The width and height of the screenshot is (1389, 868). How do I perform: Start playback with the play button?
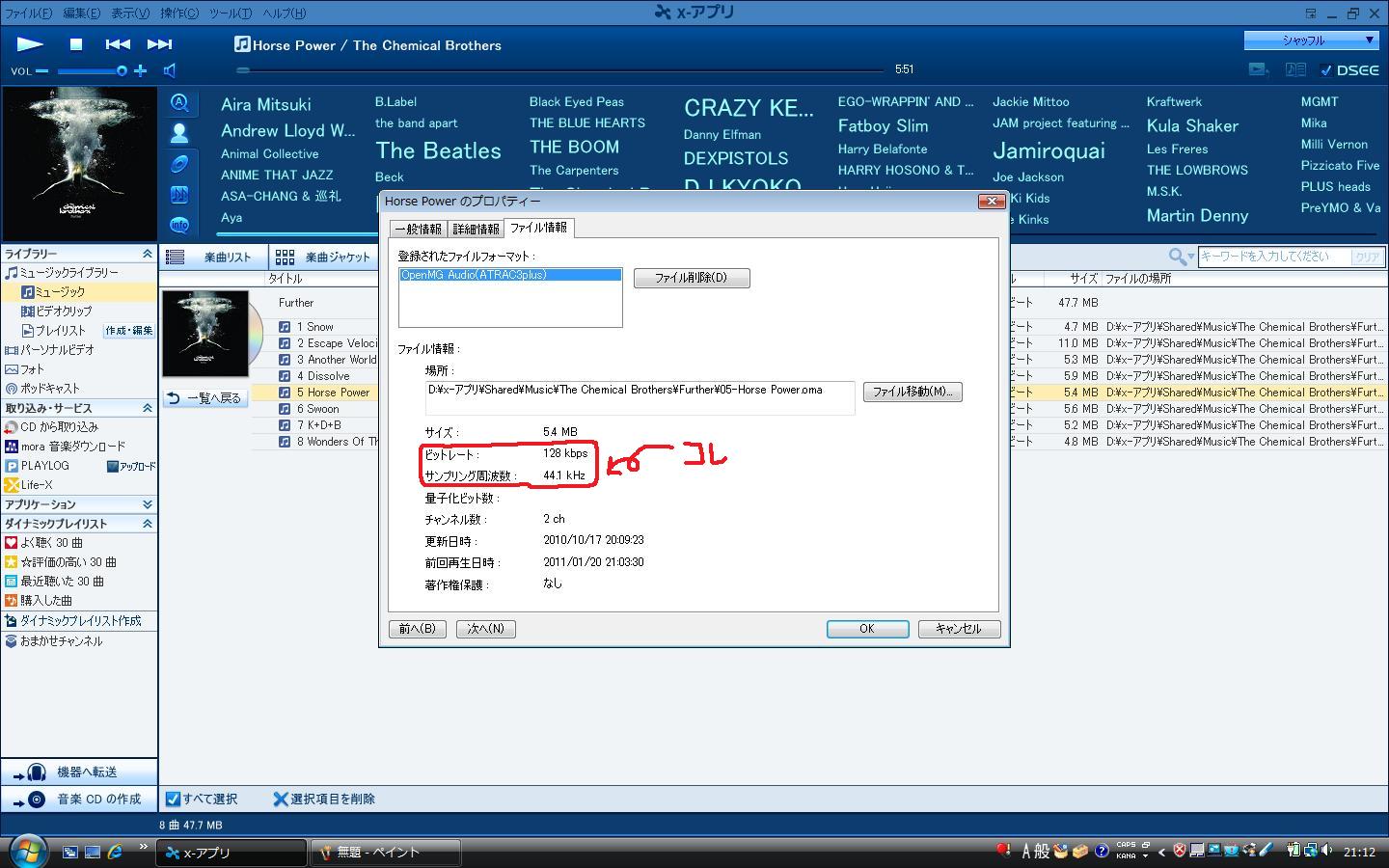[x=30, y=43]
